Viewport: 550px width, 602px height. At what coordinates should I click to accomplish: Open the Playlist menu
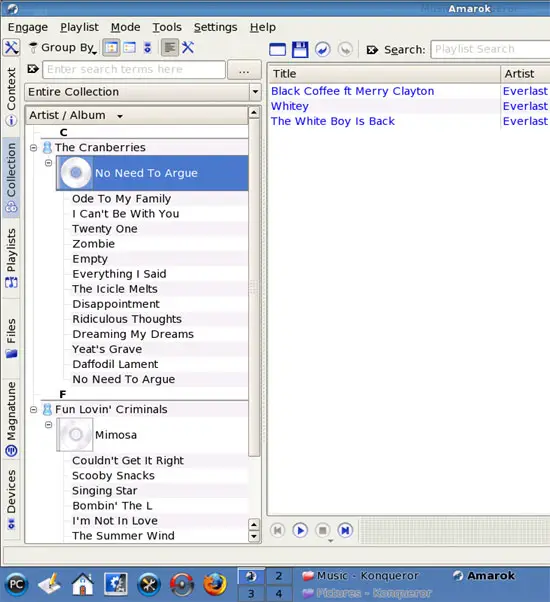click(x=79, y=27)
